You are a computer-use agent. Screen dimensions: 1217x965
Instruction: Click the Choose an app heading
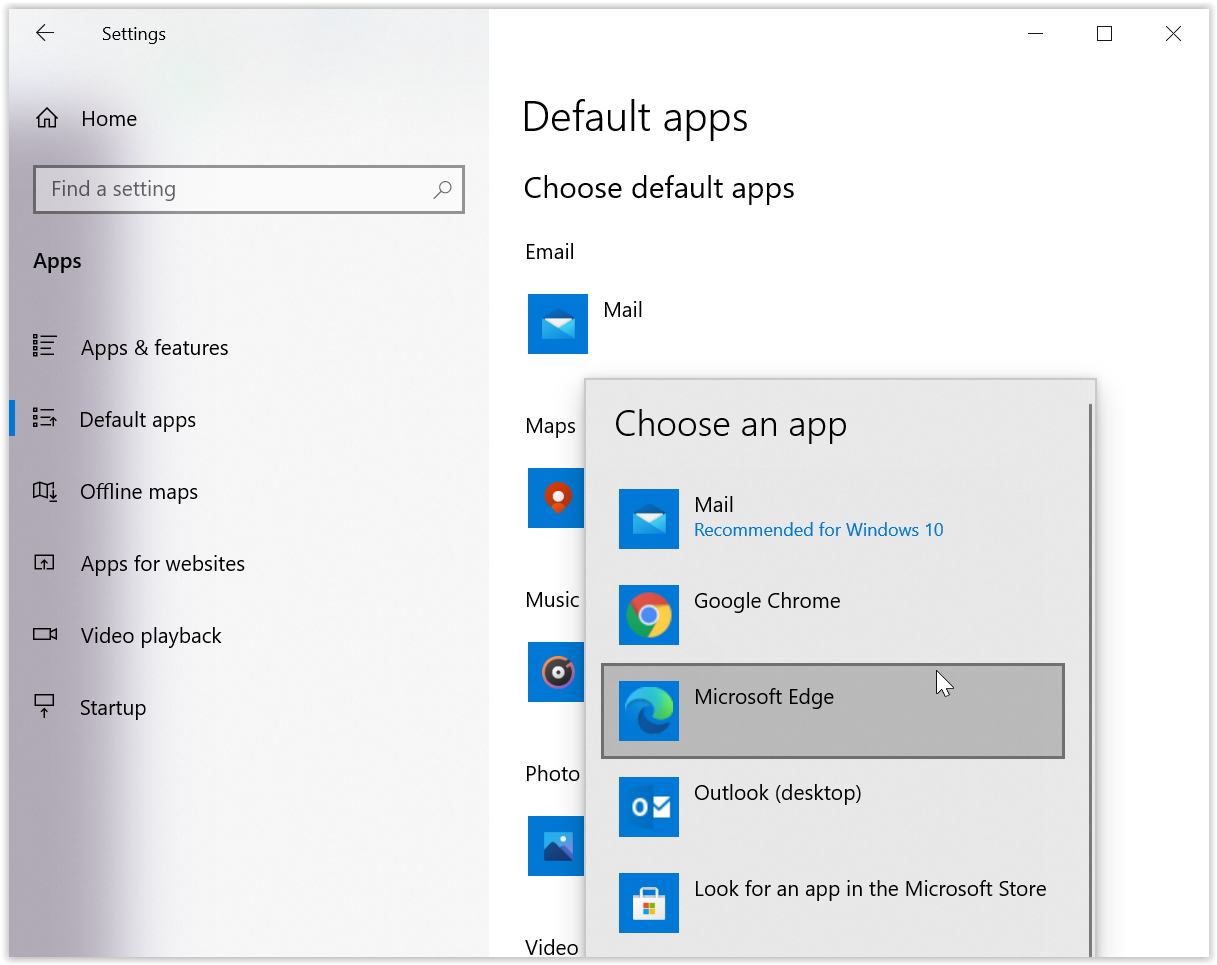[731, 424]
